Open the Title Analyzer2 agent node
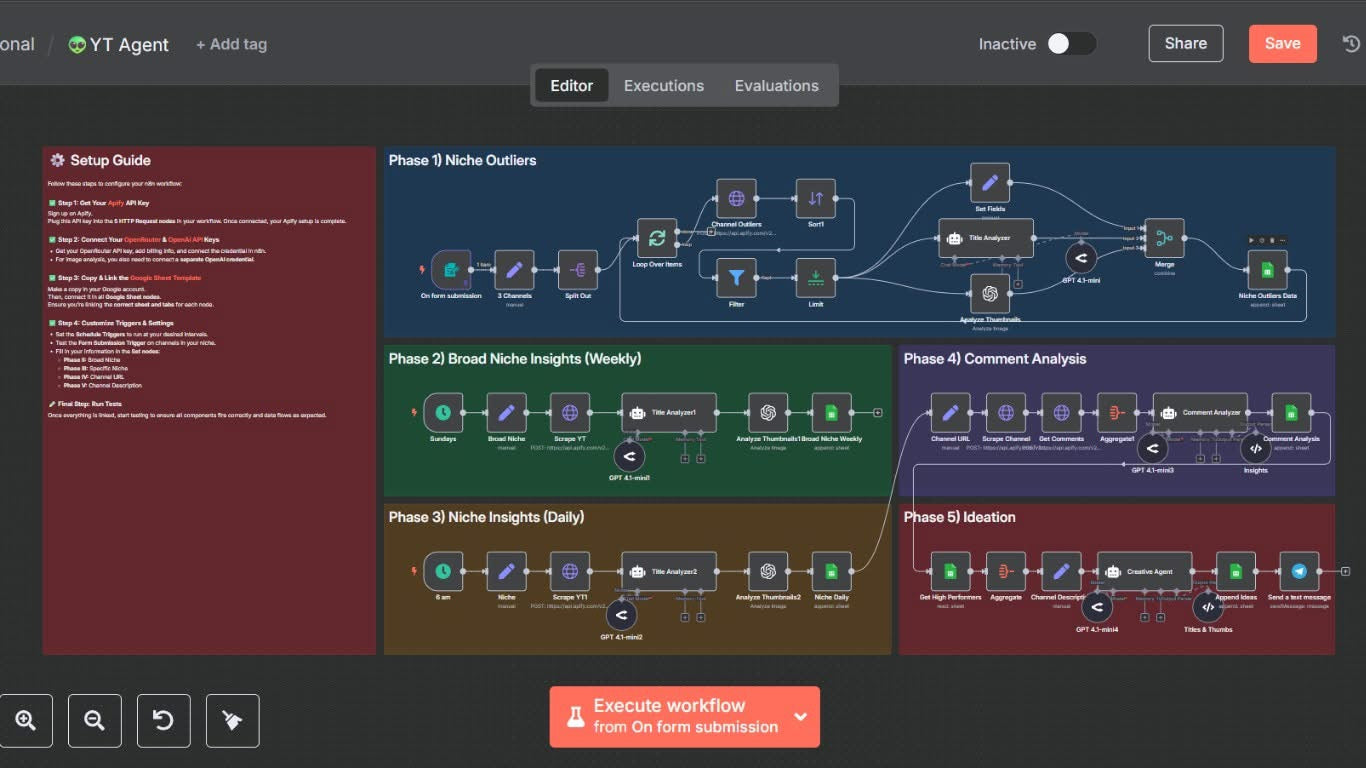 click(669, 571)
